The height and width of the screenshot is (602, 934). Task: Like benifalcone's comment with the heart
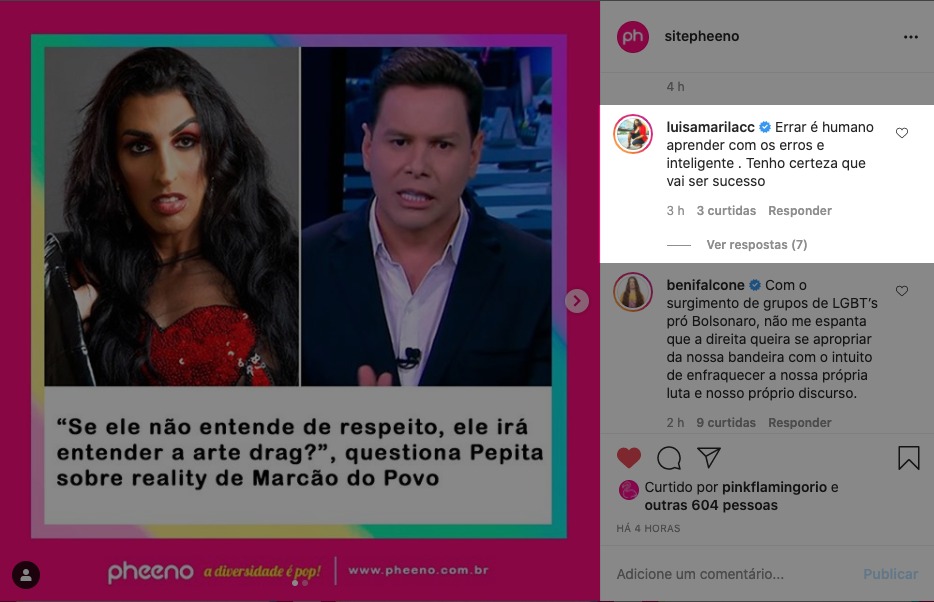(902, 291)
